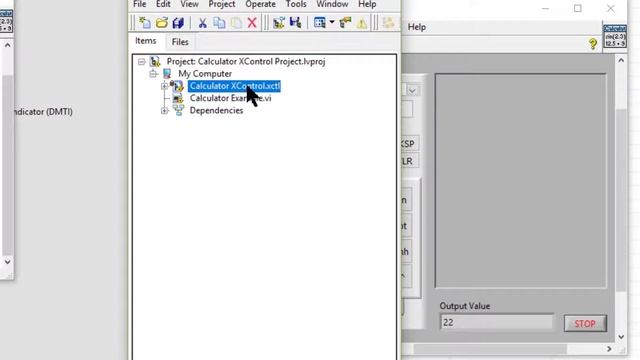
Task: Open the partially hidden calculator dropdown arrow
Action: pyautogui.click(x=412, y=91)
